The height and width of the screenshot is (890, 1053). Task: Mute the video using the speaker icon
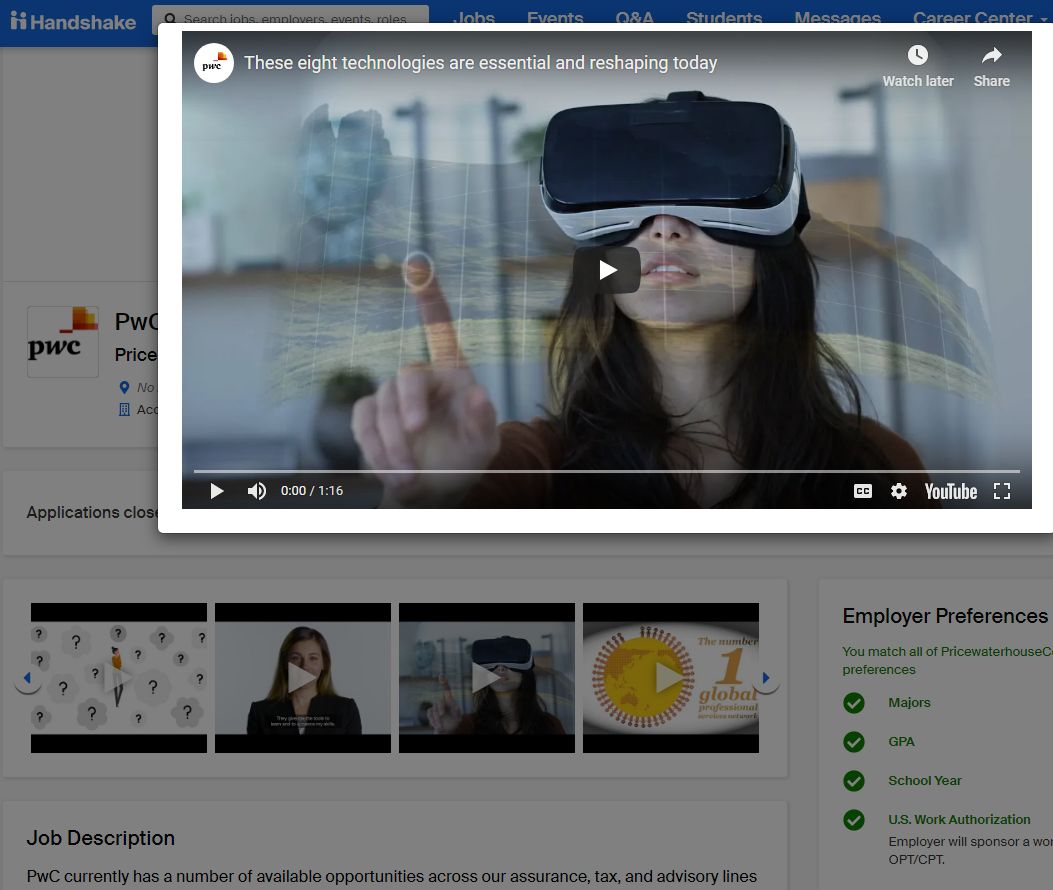click(x=257, y=491)
